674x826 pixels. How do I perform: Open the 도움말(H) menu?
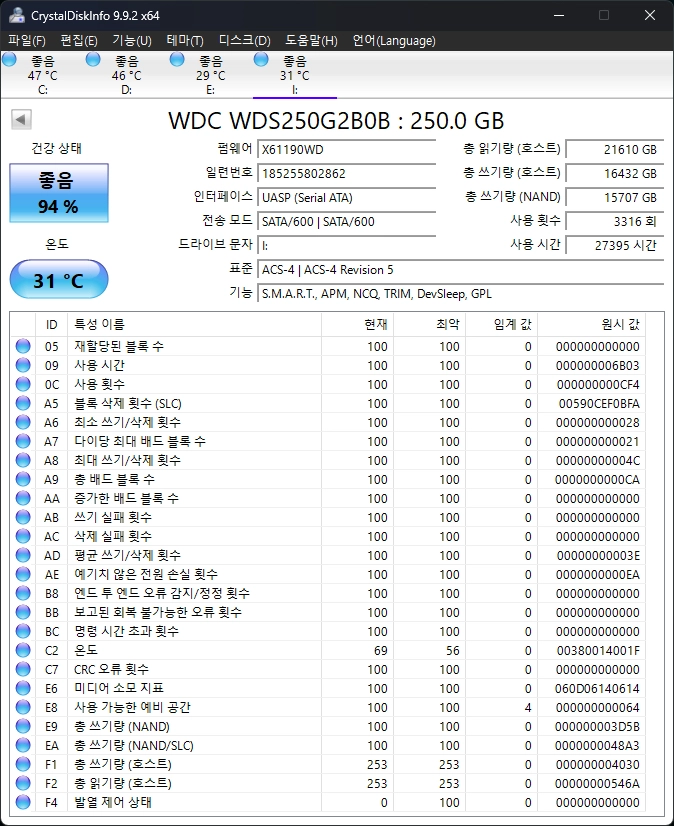[x=311, y=41]
